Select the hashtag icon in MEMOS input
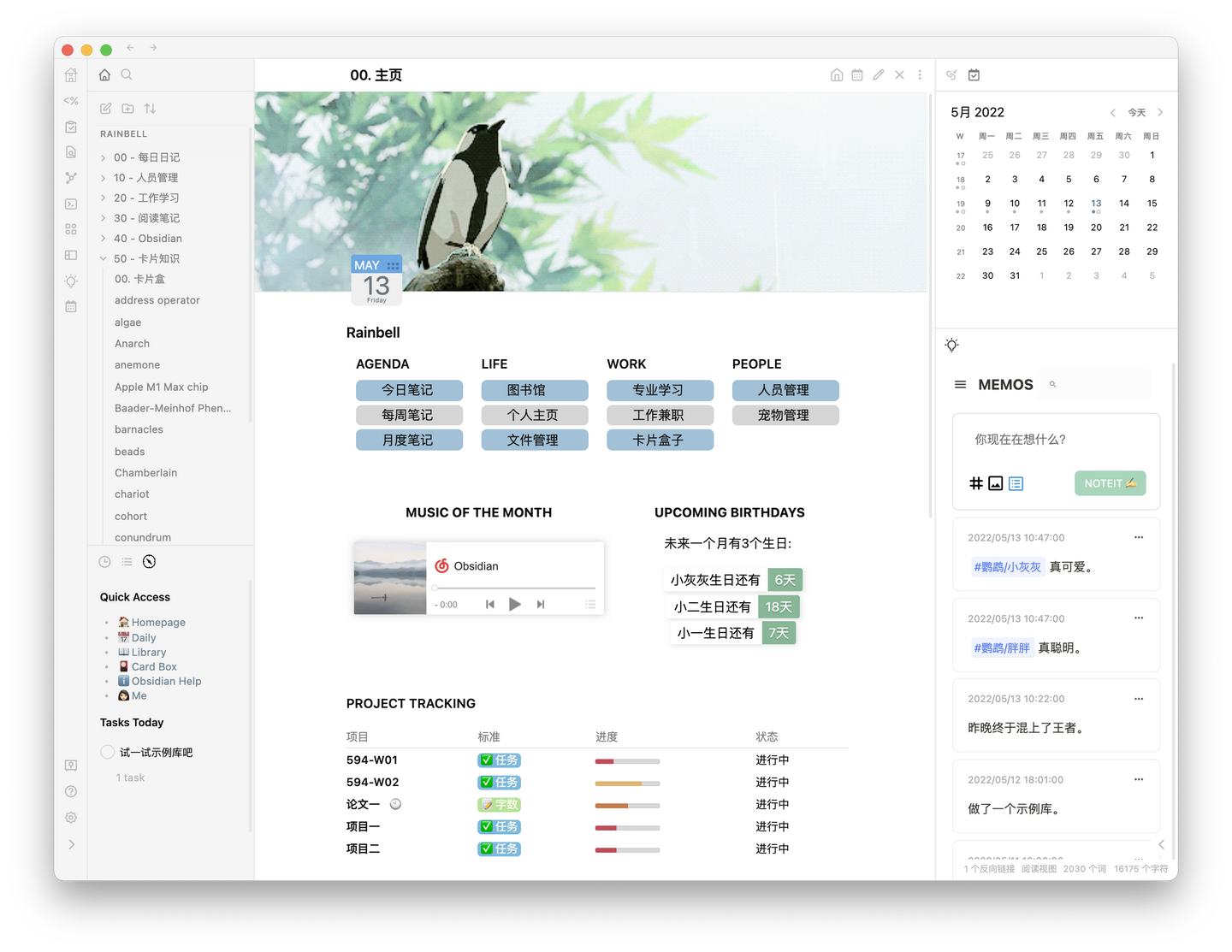Image resolution: width=1232 pixels, height=952 pixels. pyautogui.click(x=976, y=483)
